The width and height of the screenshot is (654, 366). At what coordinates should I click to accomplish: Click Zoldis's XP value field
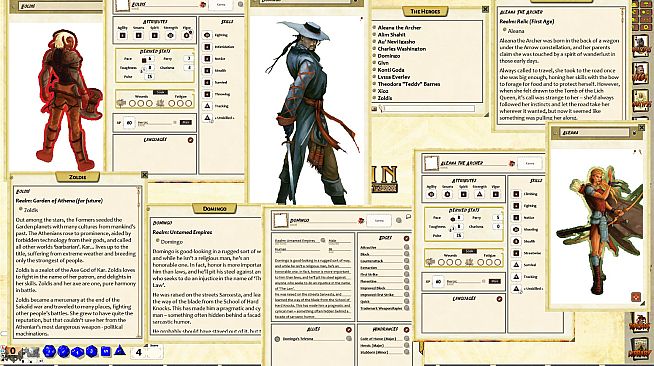point(129,123)
